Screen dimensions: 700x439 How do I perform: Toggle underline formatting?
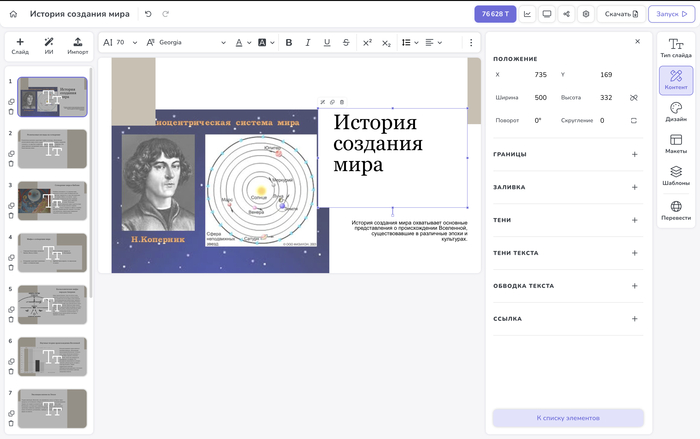click(x=327, y=42)
